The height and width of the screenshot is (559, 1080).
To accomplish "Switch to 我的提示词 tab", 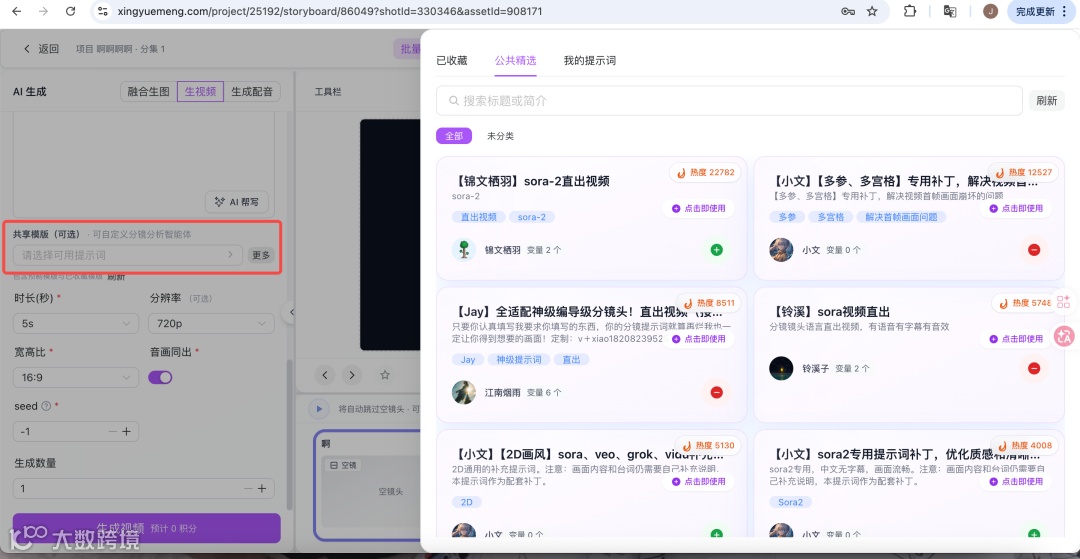I will click(x=590, y=61).
